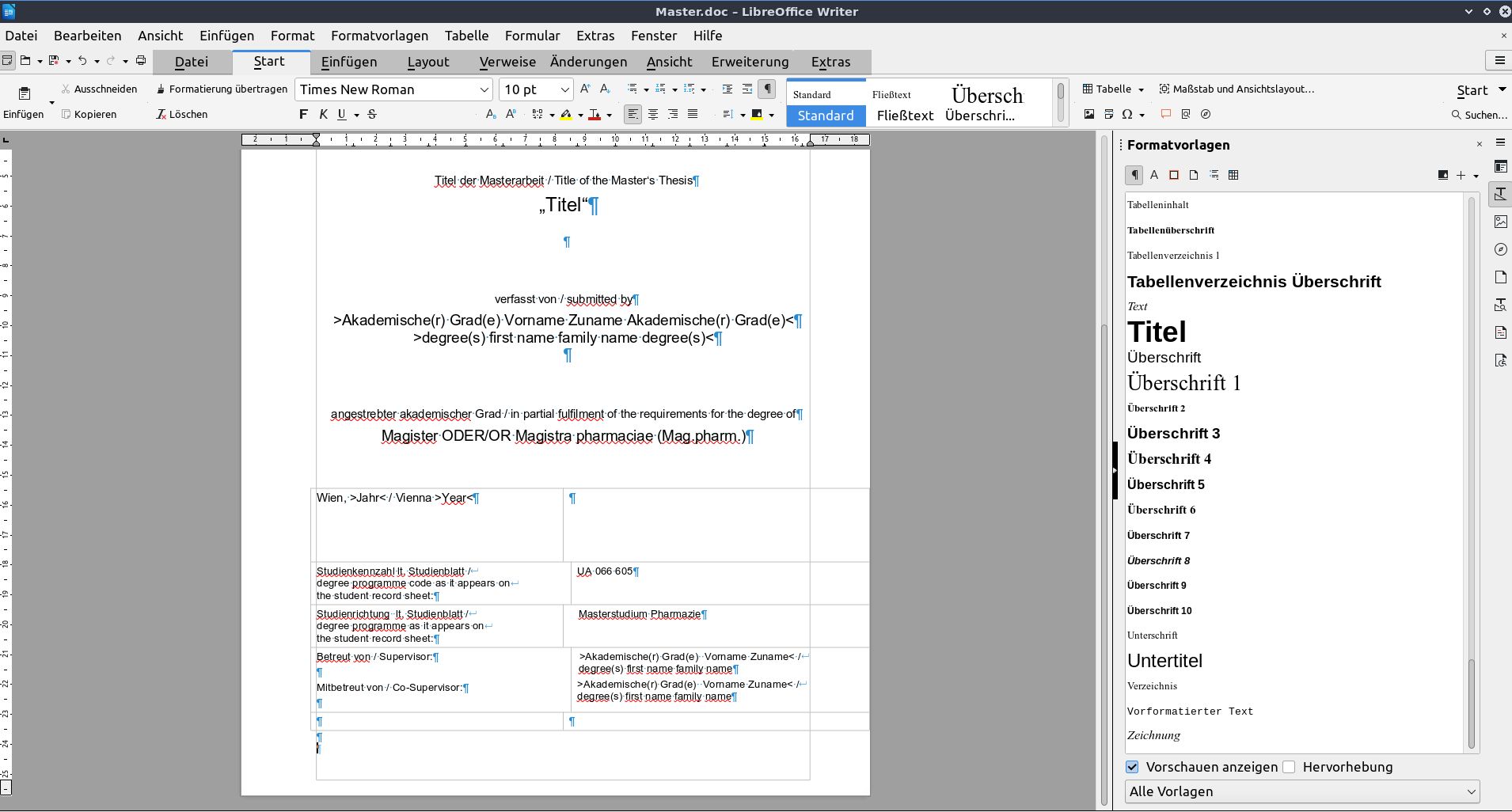Open the sidebar Gallery deck
1512x812 pixels.
(1500, 222)
